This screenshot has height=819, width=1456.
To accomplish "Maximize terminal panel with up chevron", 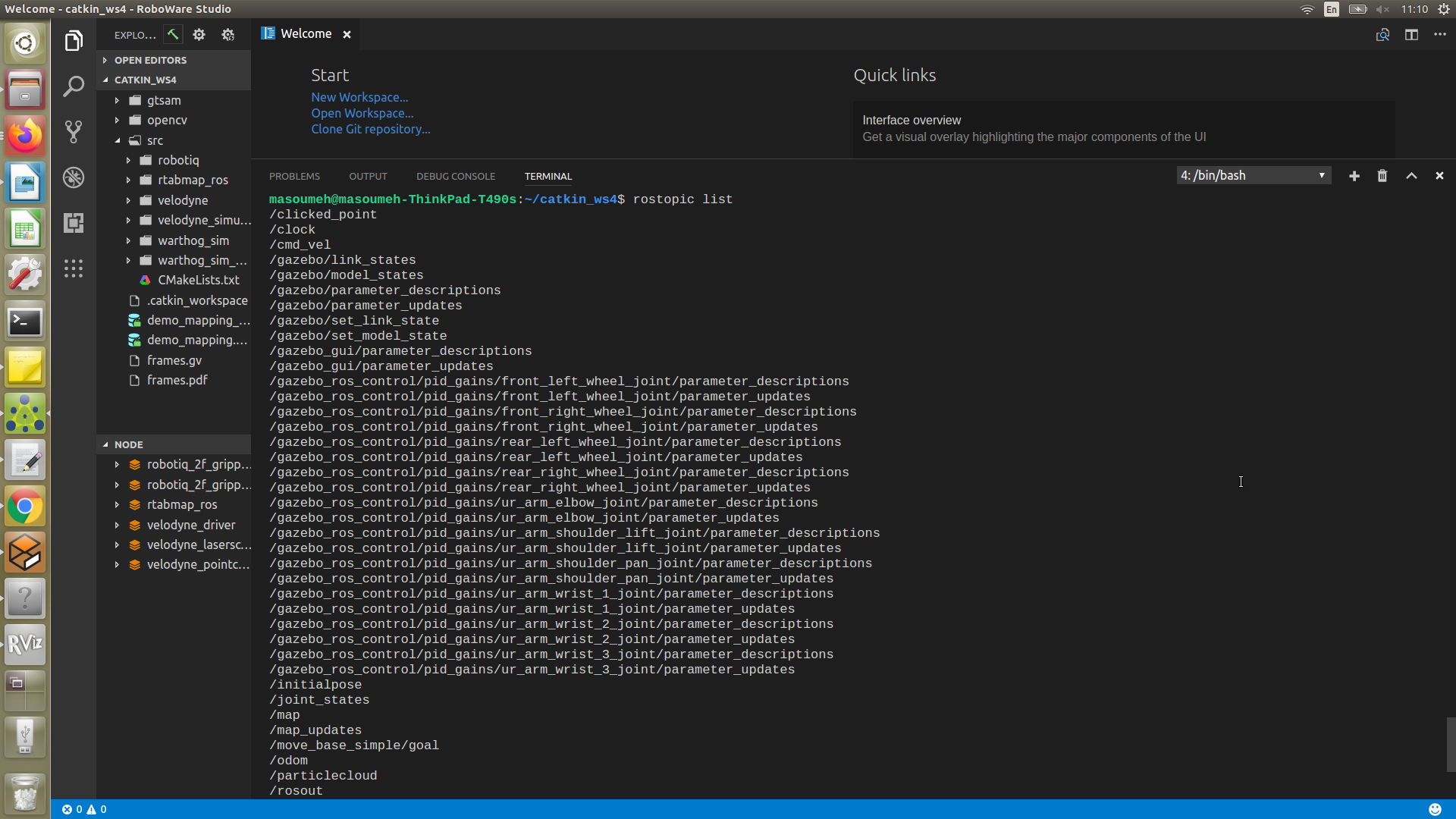I will (x=1411, y=176).
